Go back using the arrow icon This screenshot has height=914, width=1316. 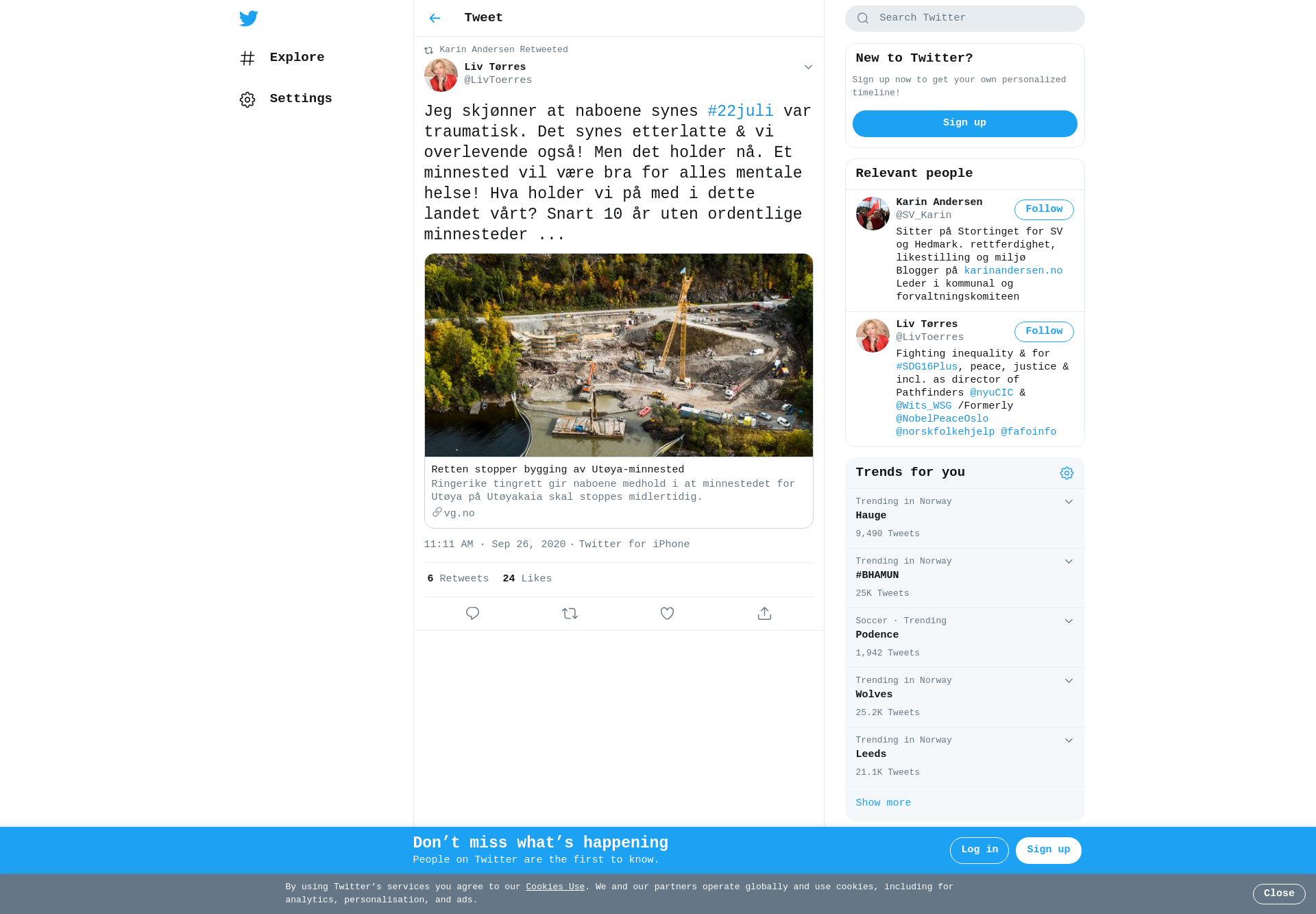(435, 19)
